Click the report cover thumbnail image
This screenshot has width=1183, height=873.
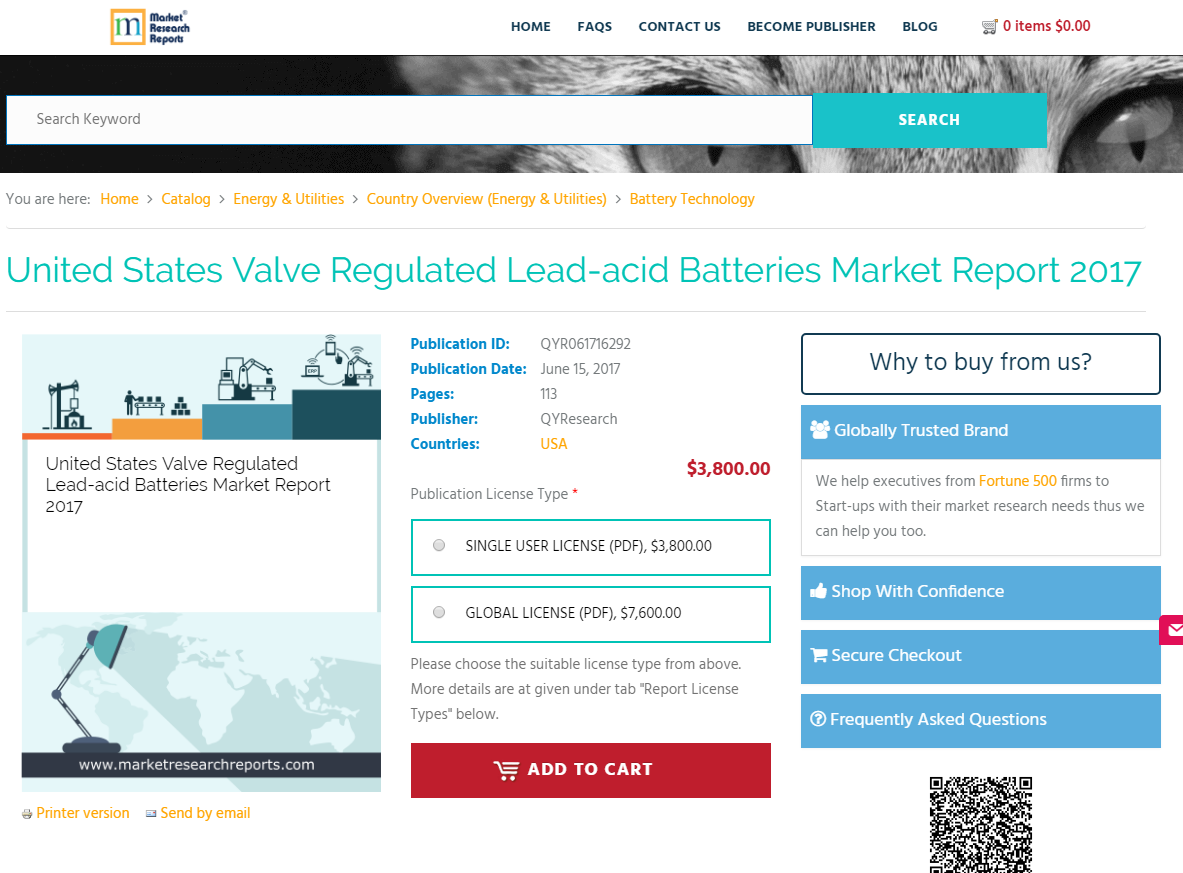(x=201, y=563)
